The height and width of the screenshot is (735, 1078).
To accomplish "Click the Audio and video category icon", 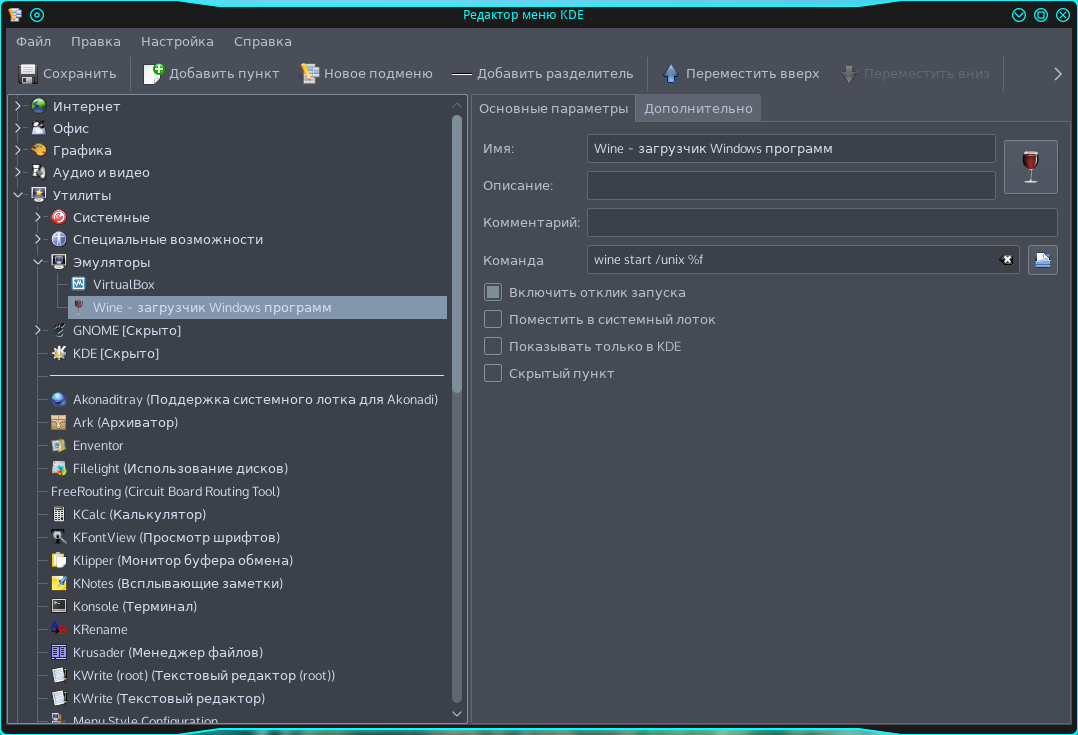I will (x=39, y=172).
